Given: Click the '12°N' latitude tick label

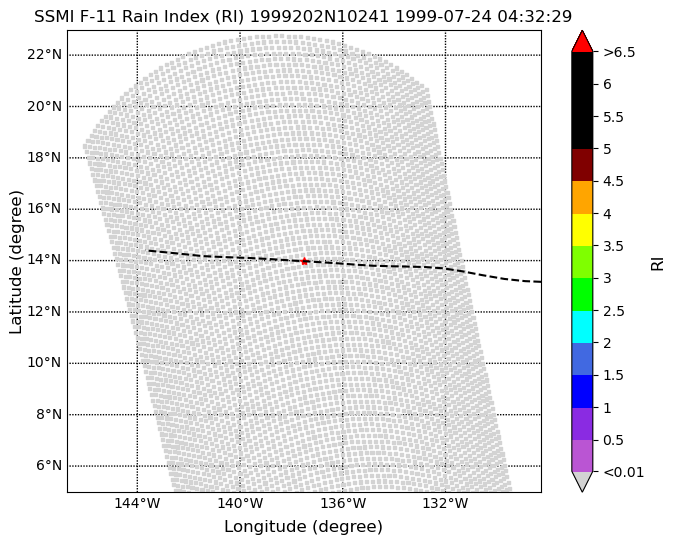Looking at the screenshot, I should pos(44,311).
